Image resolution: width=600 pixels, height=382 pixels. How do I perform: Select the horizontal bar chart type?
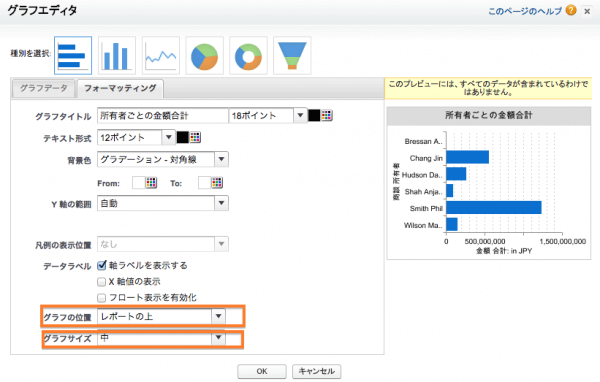73,56
